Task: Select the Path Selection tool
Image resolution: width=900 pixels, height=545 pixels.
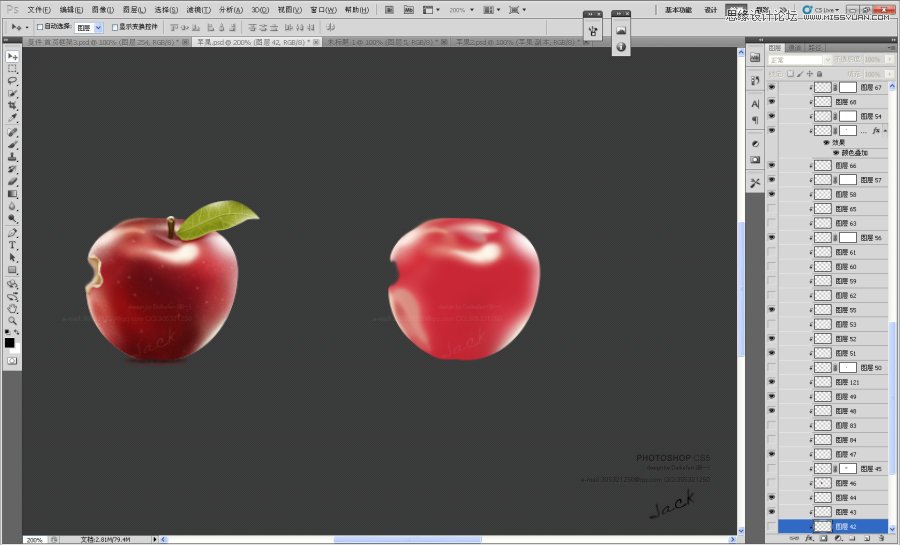Action: [12, 258]
